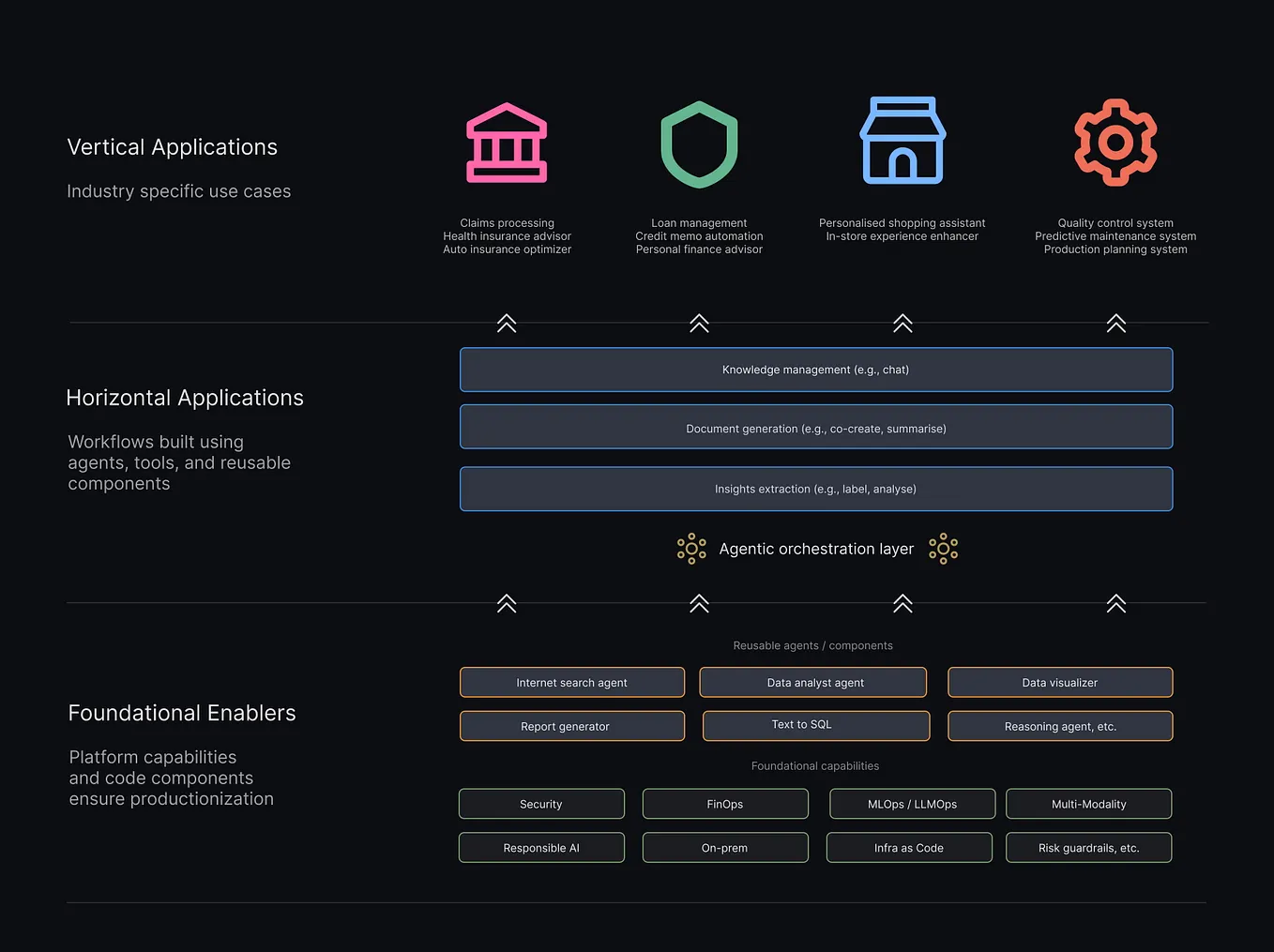1274x952 pixels.
Task: Select the green shield Loan management icon
Action: 699,144
